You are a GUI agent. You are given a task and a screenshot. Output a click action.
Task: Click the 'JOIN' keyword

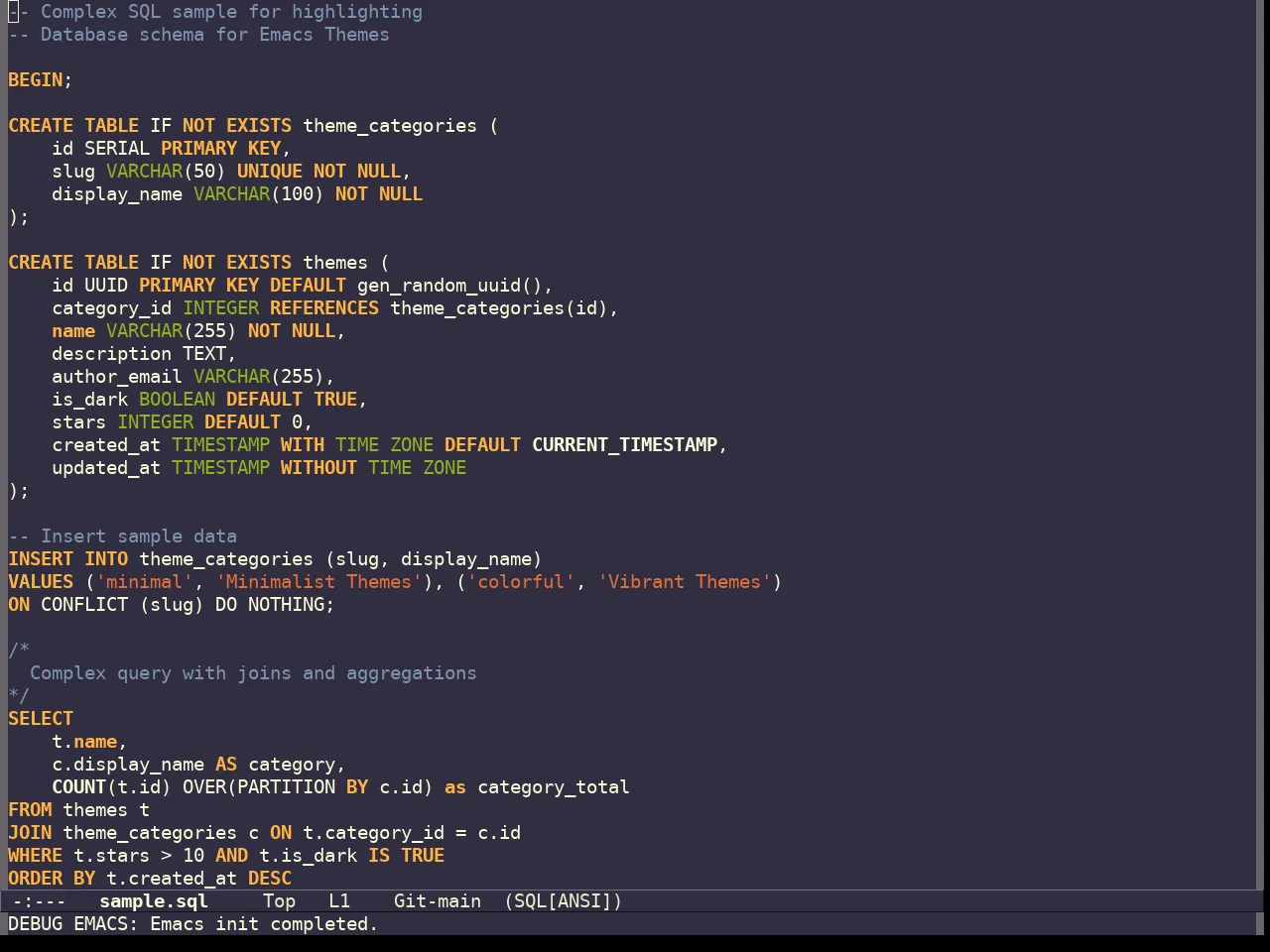(x=30, y=833)
